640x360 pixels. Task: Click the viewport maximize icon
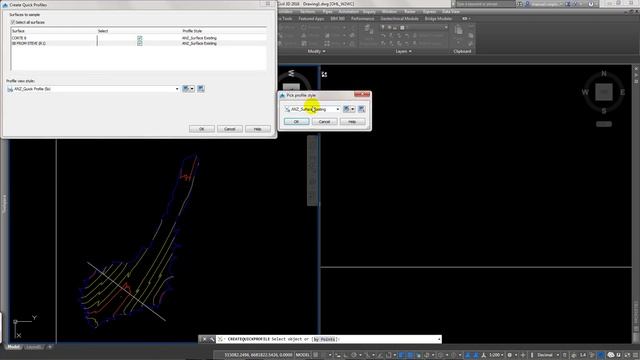click(324, 74)
